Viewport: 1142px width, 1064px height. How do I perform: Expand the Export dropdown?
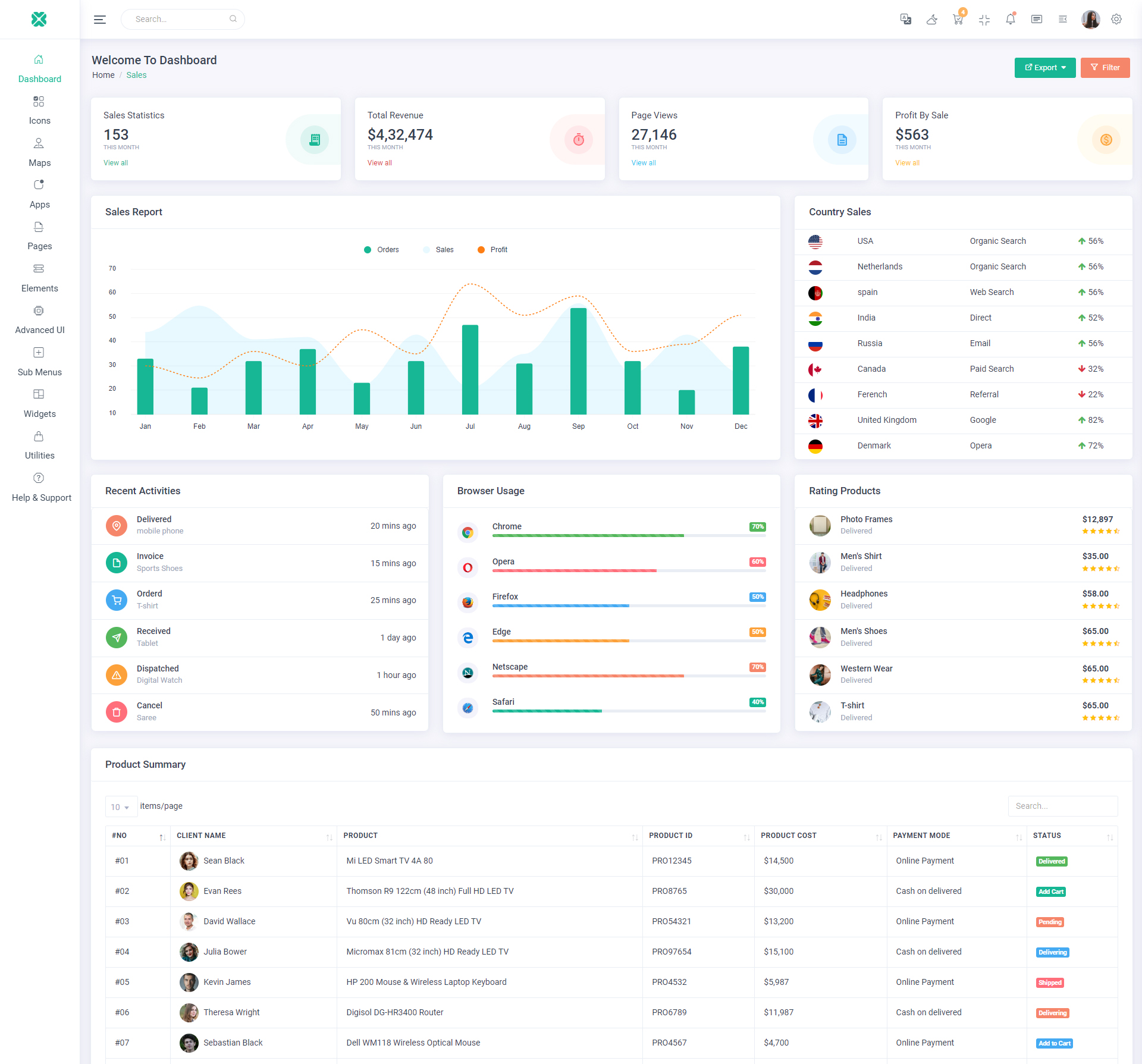point(1045,68)
